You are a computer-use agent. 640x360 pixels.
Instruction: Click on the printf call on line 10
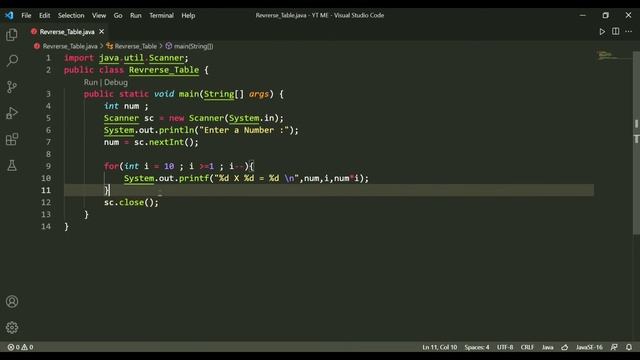coord(193,178)
